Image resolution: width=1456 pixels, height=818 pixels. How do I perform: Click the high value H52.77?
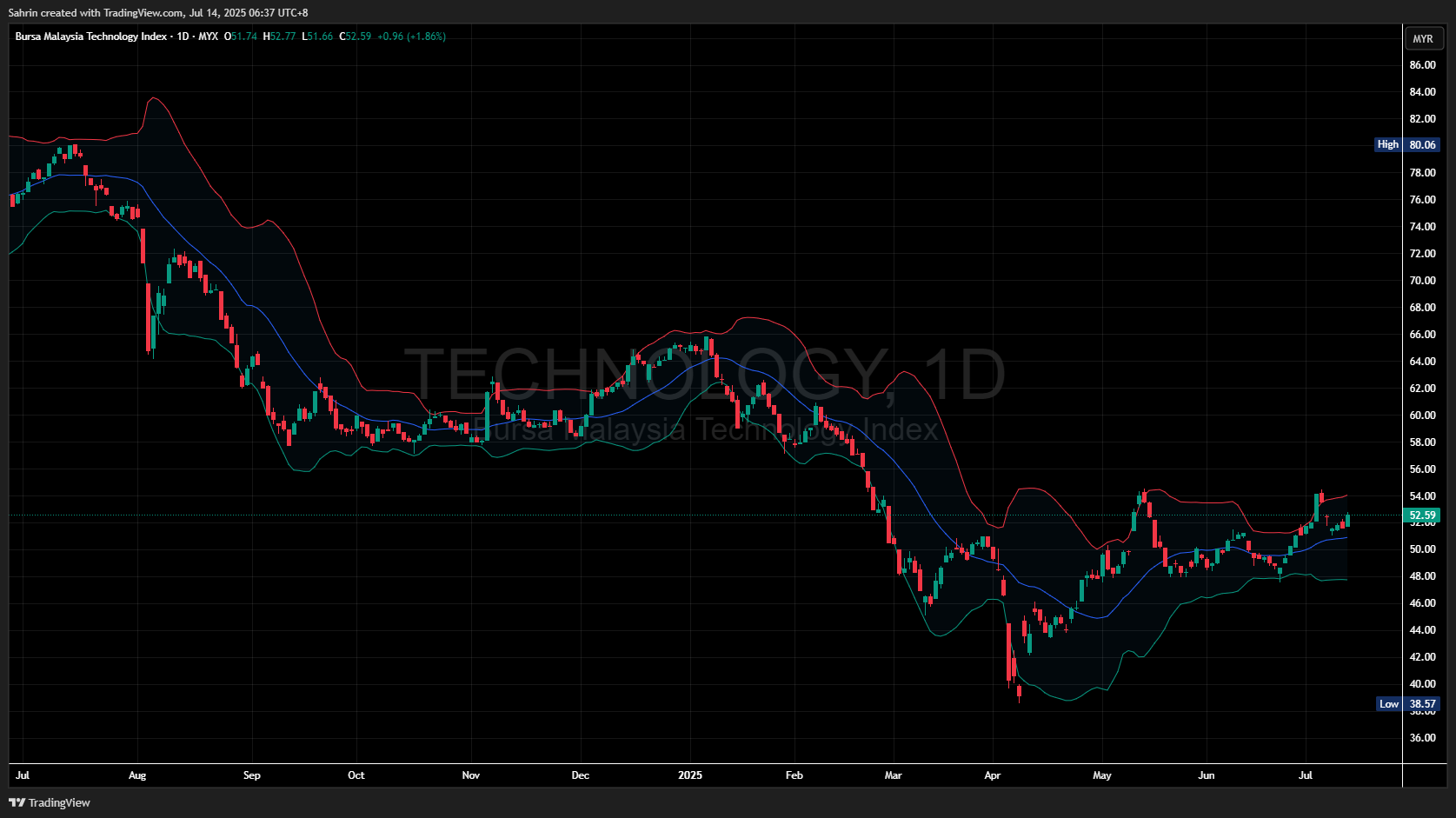pyautogui.click(x=279, y=37)
